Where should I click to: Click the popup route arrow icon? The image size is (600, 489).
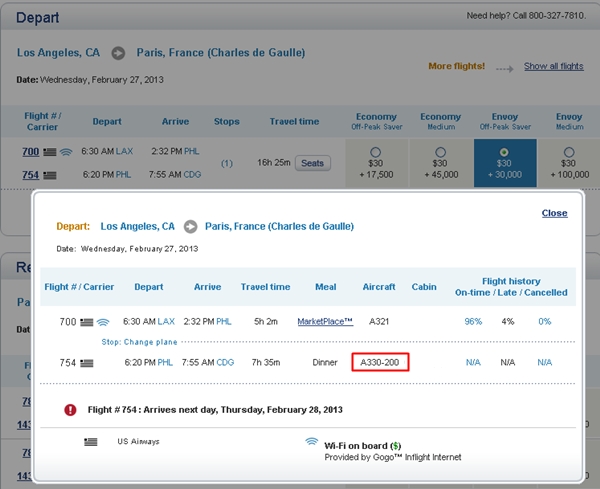191,227
